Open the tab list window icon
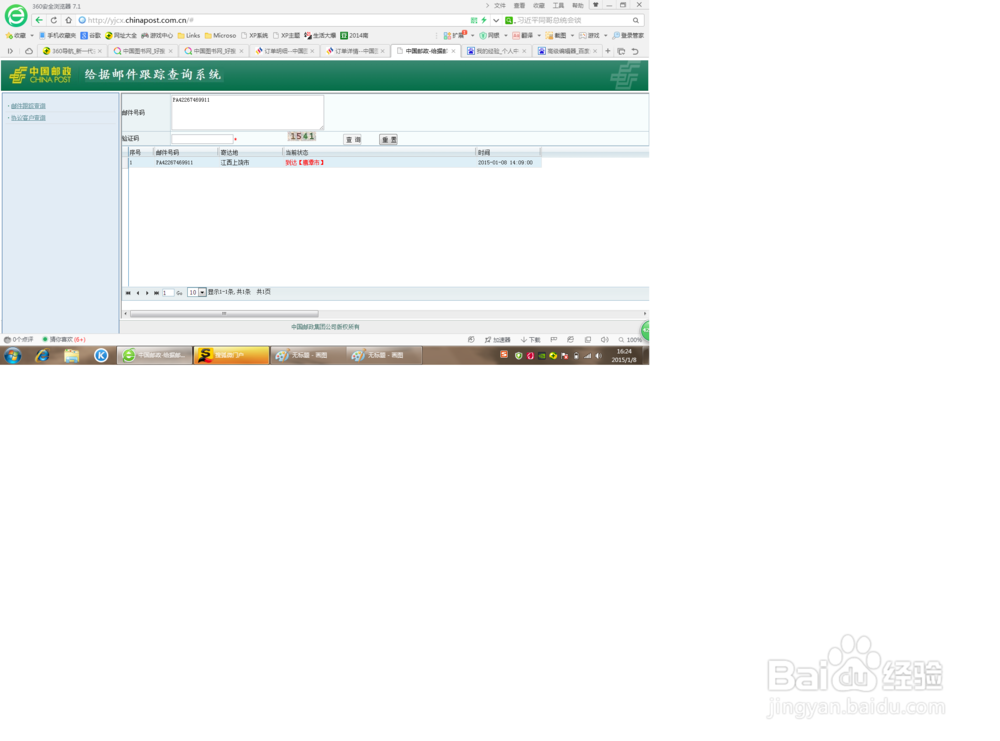The height and width of the screenshot is (741, 1000). tap(621, 51)
